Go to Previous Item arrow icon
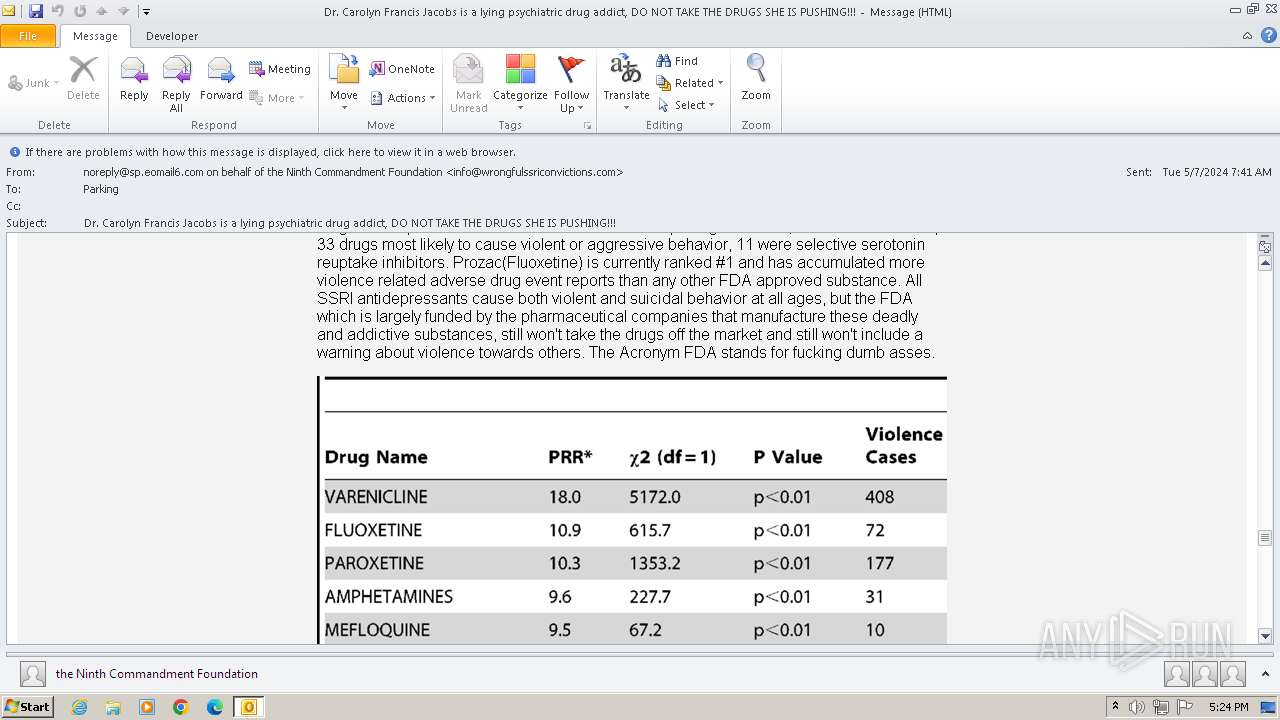The width and height of the screenshot is (1280, 720). tap(102, 11)
